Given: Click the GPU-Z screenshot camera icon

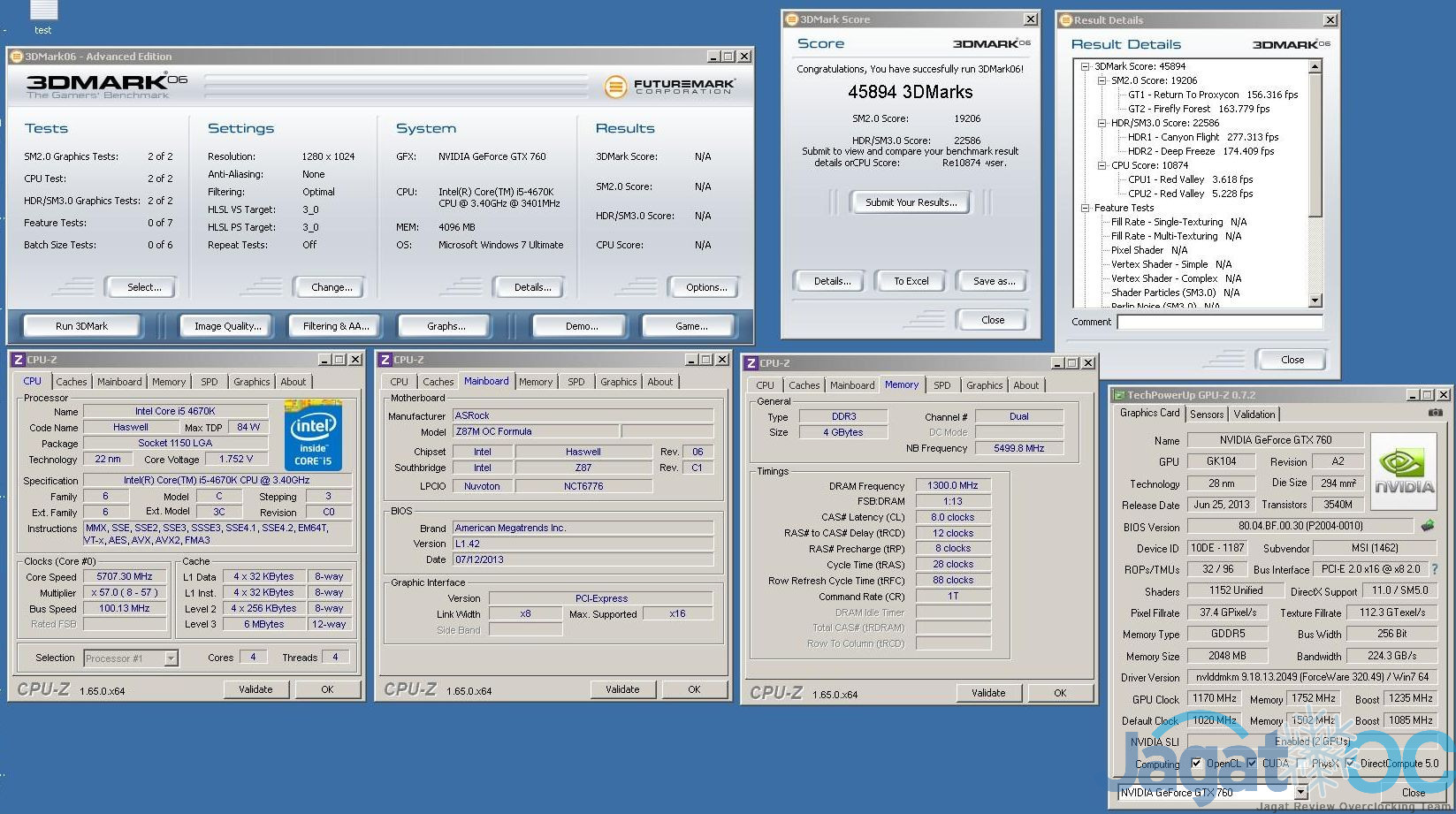Looking at the screenshot, I should tap(1436, 413).
